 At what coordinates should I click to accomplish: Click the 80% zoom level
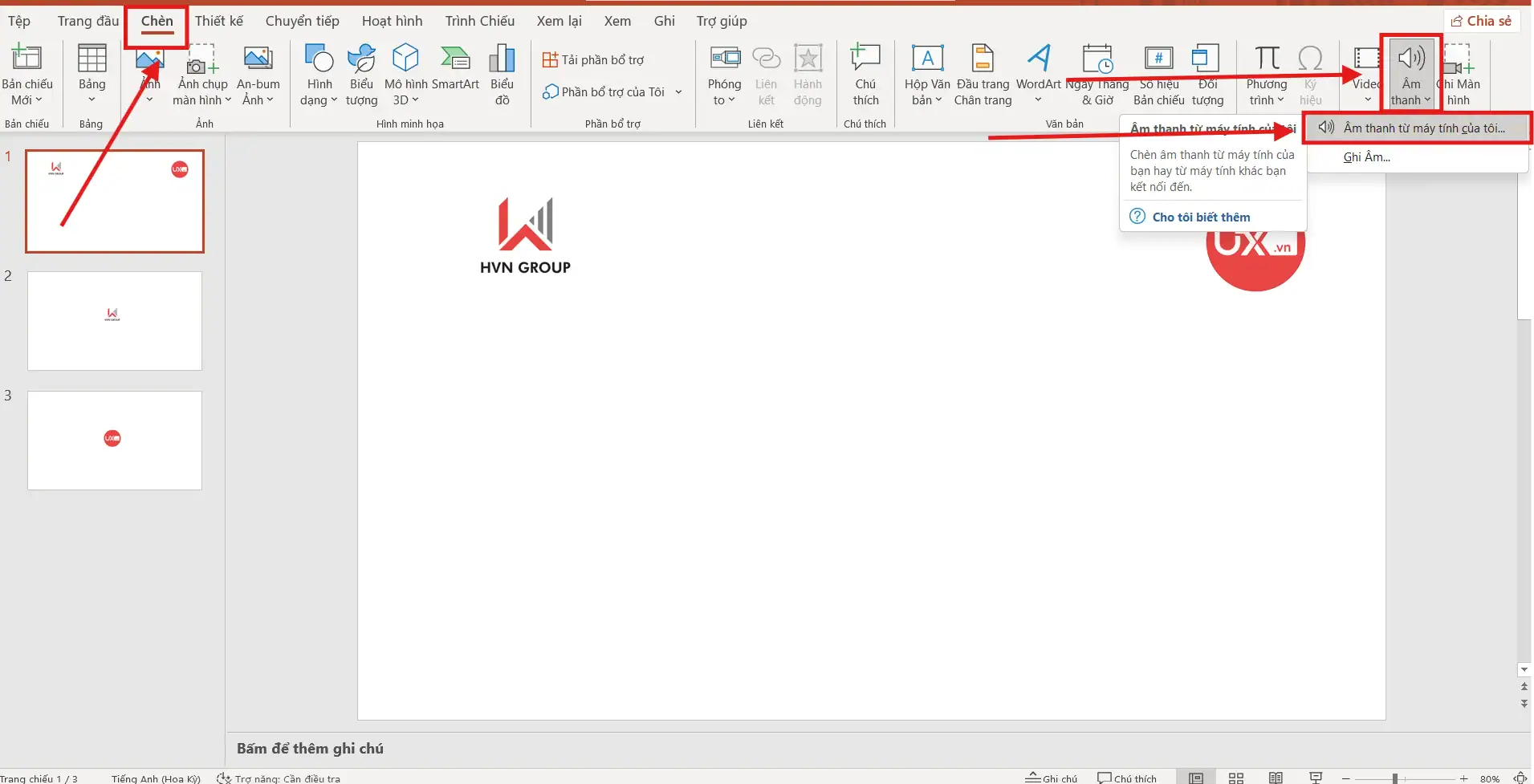[x=1490, y=778]
